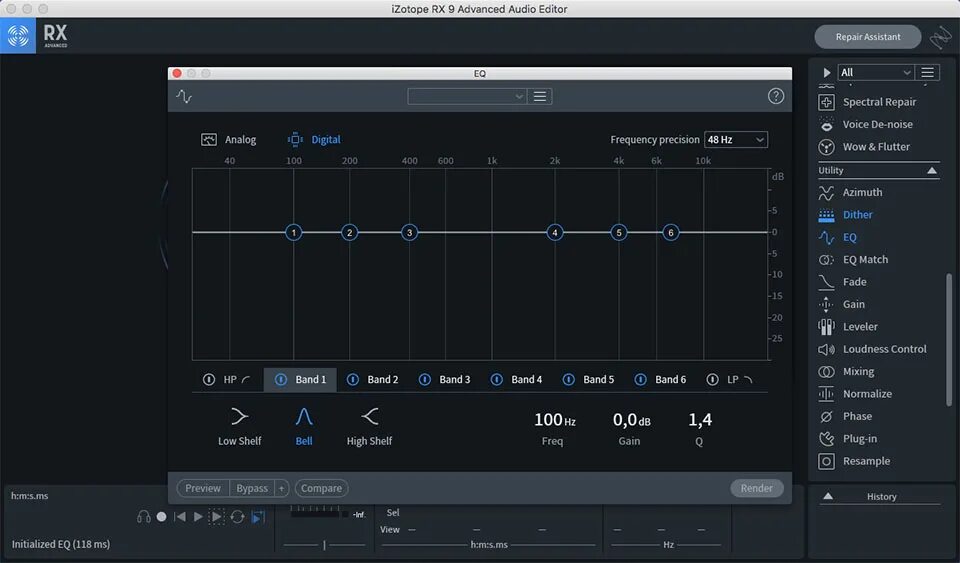
Task: Open the Gain utility
Action: coord(842,304)
